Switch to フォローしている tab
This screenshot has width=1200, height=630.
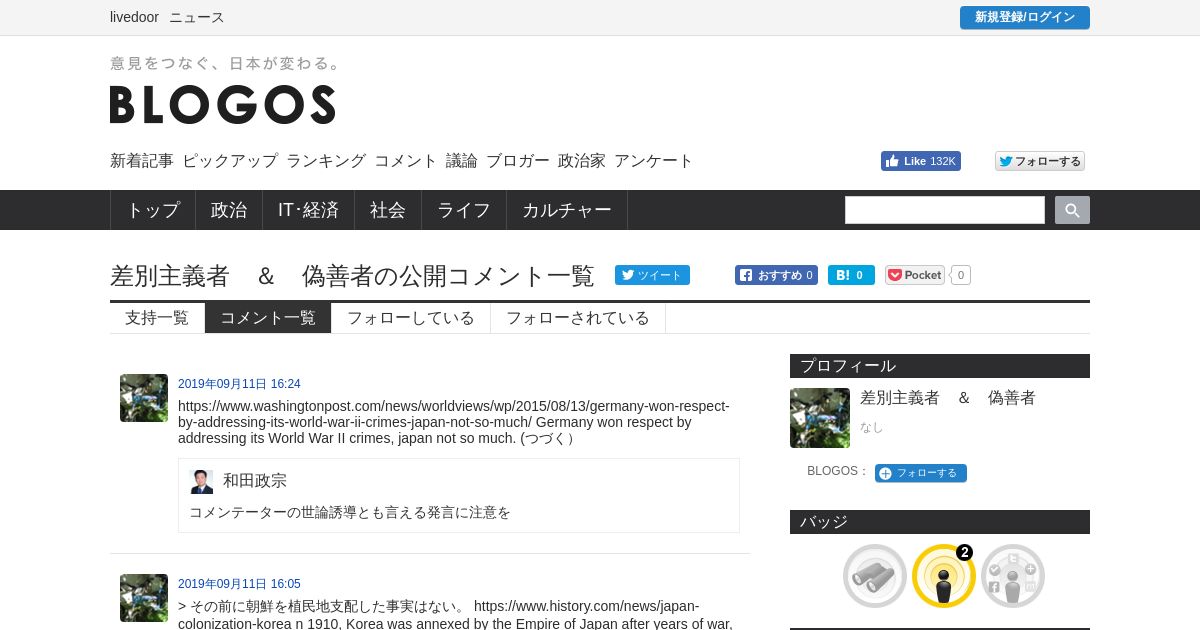(x=411, y=318)
